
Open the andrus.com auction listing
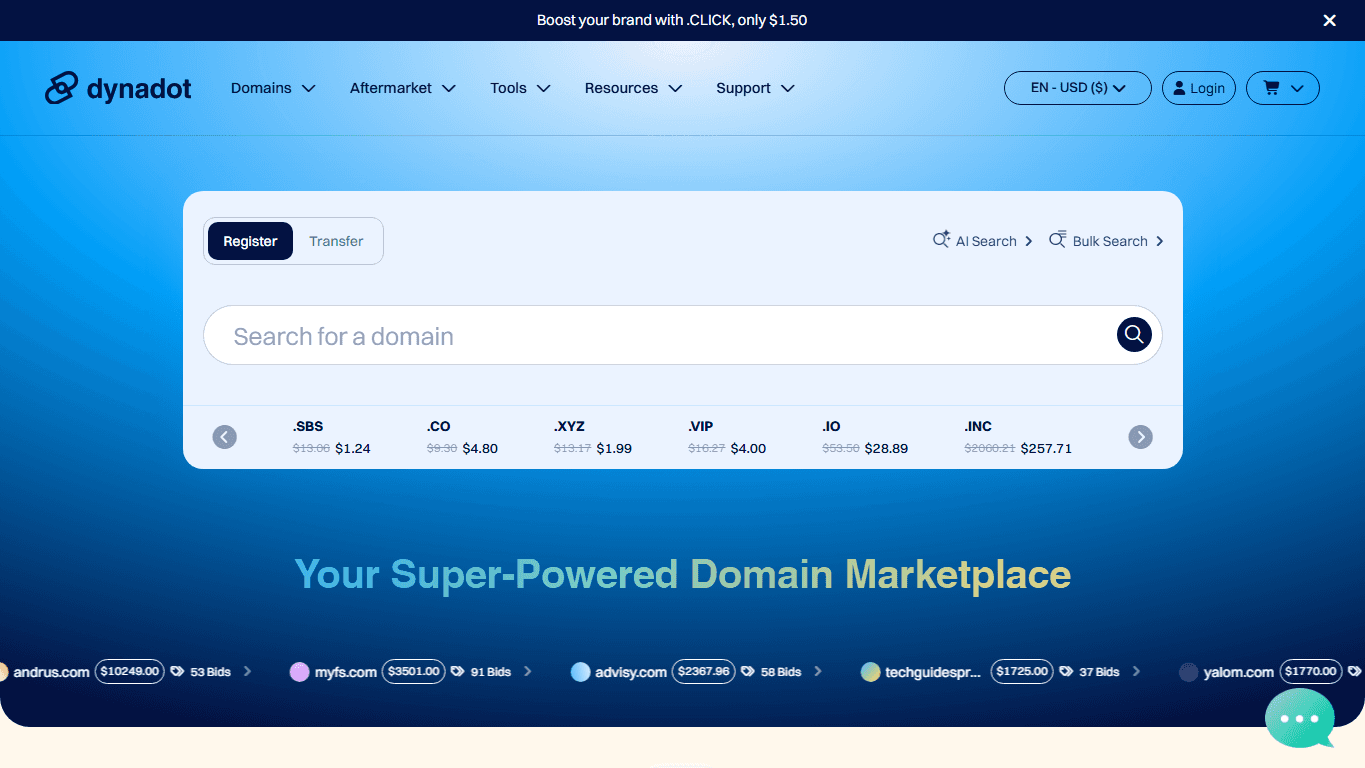tap(51, 672)
